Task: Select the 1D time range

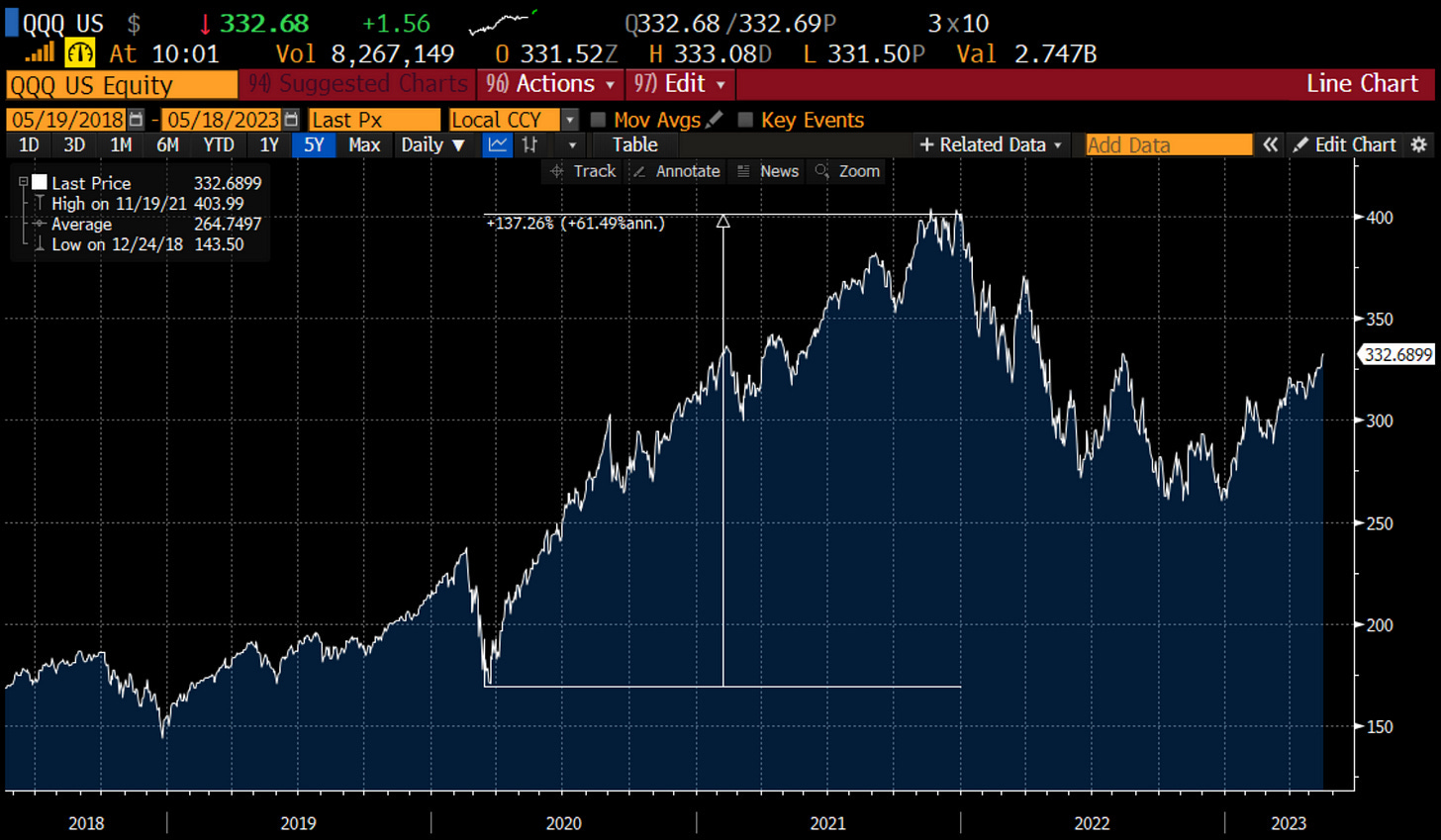Action: click(29, 144)
